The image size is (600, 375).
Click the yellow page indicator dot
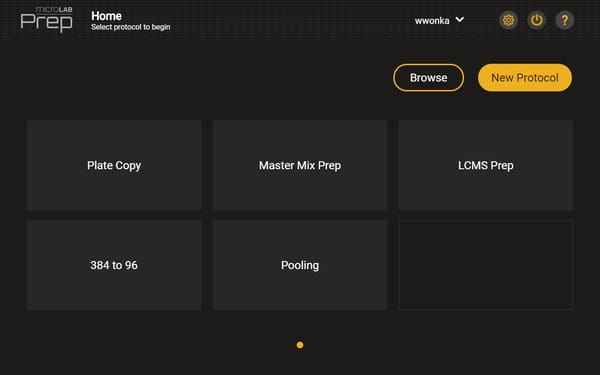pyautogui.click(x=300, y=345)
